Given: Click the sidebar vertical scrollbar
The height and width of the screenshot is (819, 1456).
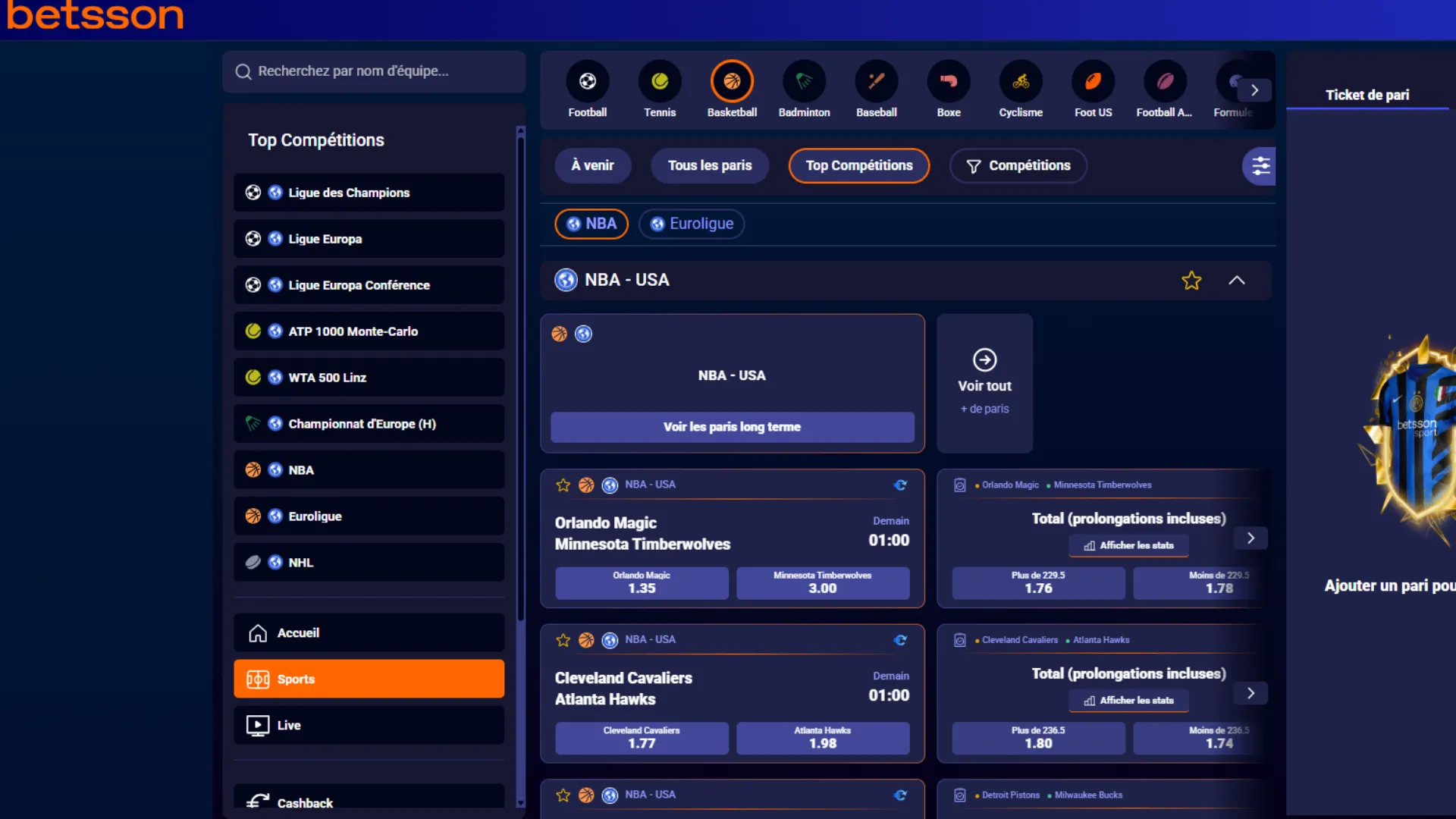Looking at the screenshot, I should (520, 379).
